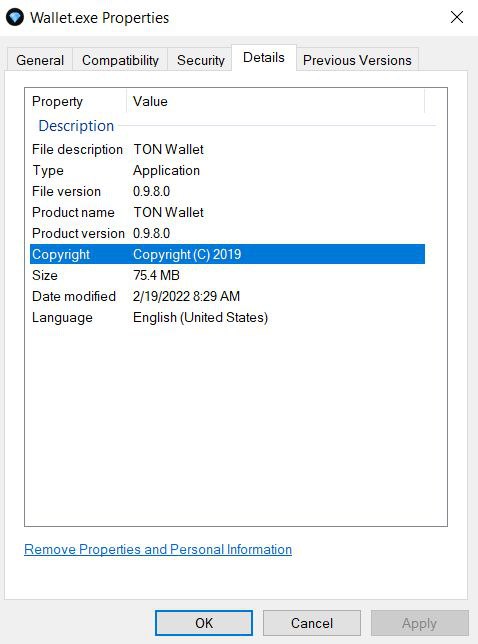
Task: Select the Type Application row
Action: [227, 170]
